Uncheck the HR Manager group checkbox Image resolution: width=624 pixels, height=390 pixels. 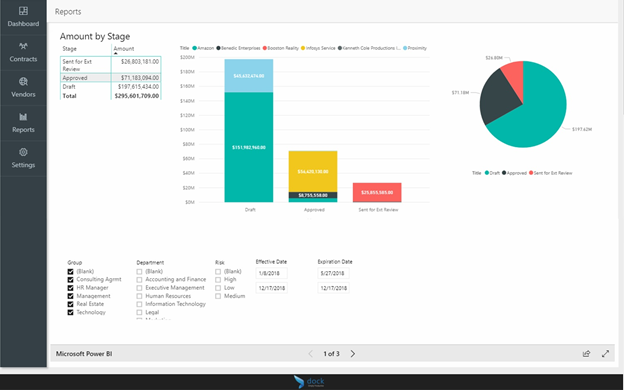(x=70, y=288)
